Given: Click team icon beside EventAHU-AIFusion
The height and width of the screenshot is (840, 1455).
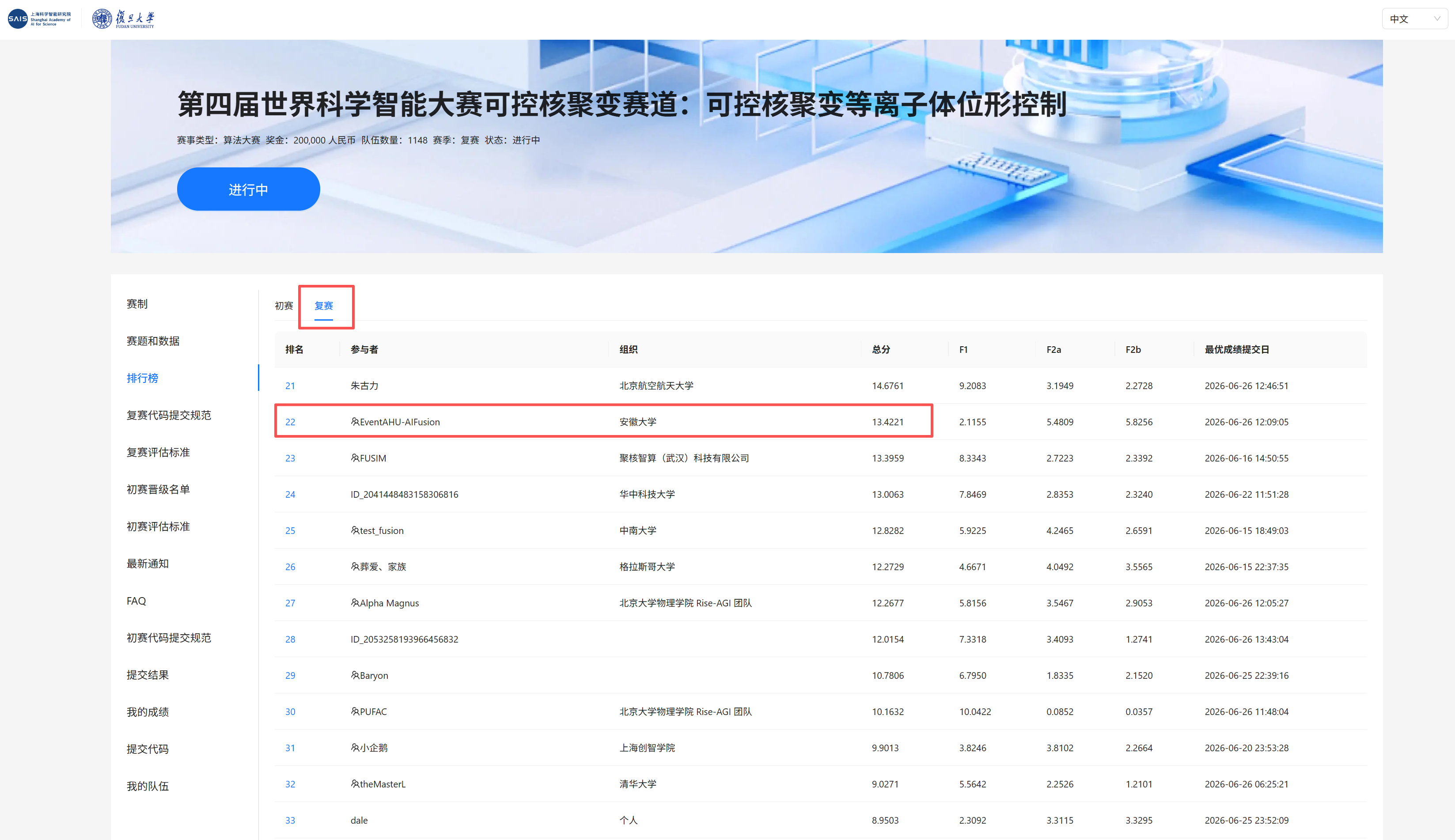Looking at the screenshot, I should [x=355, y=422].
